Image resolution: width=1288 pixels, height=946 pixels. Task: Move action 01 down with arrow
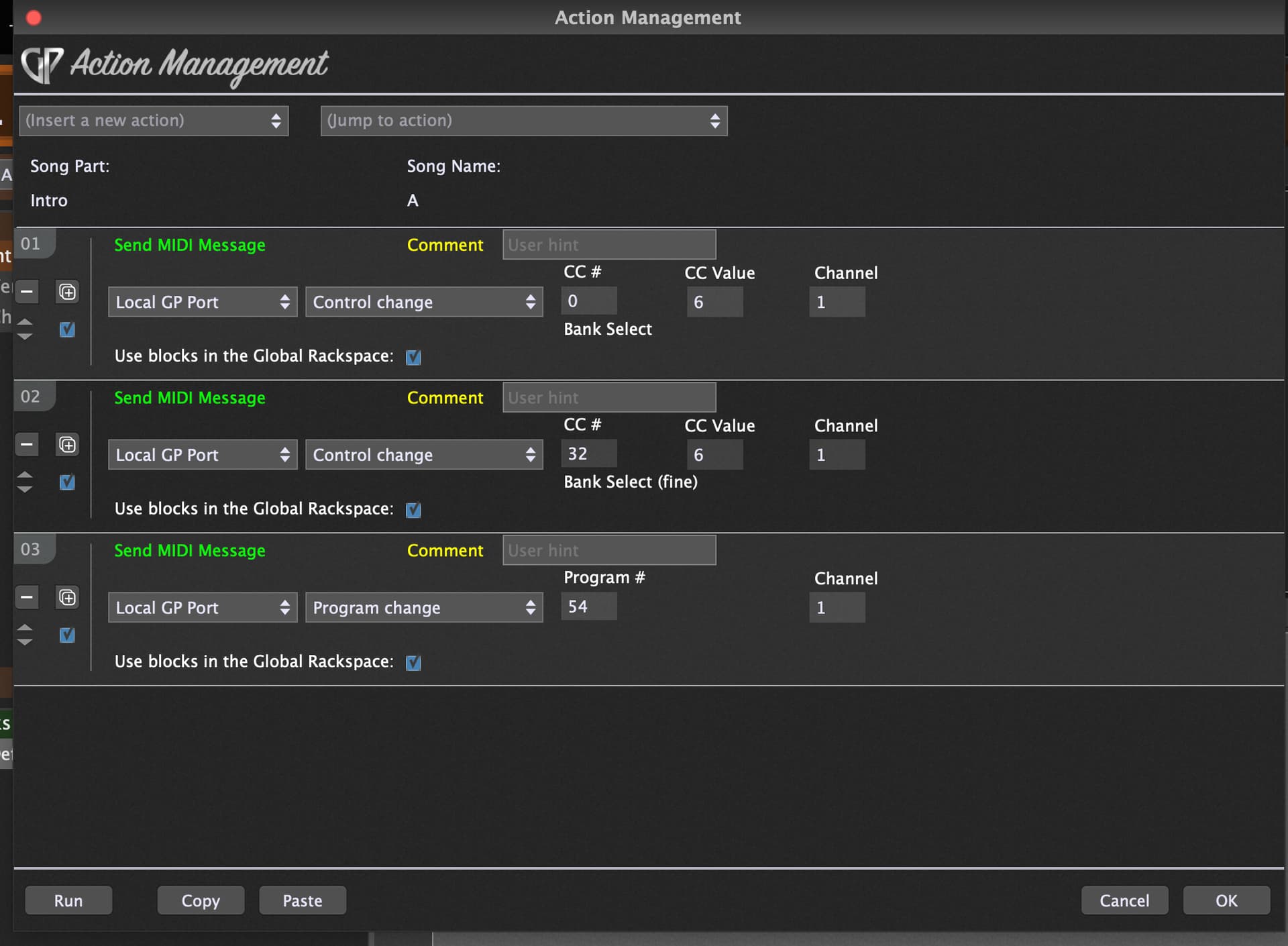pos(25,337)
